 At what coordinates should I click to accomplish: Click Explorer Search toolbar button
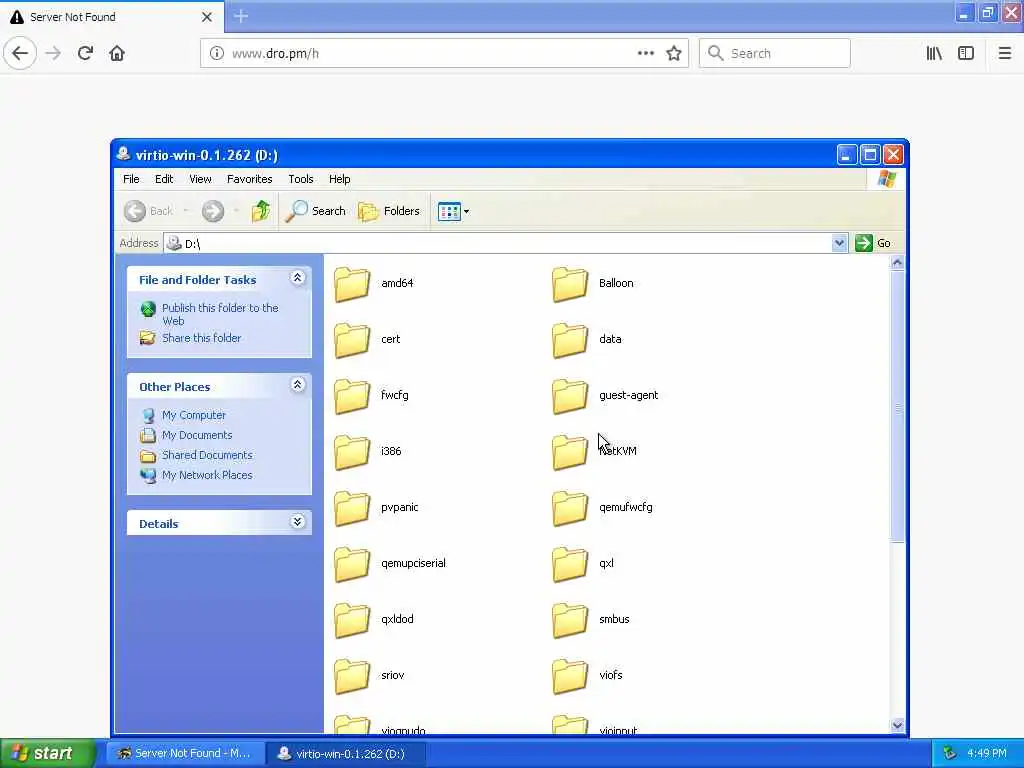[315, 211]
